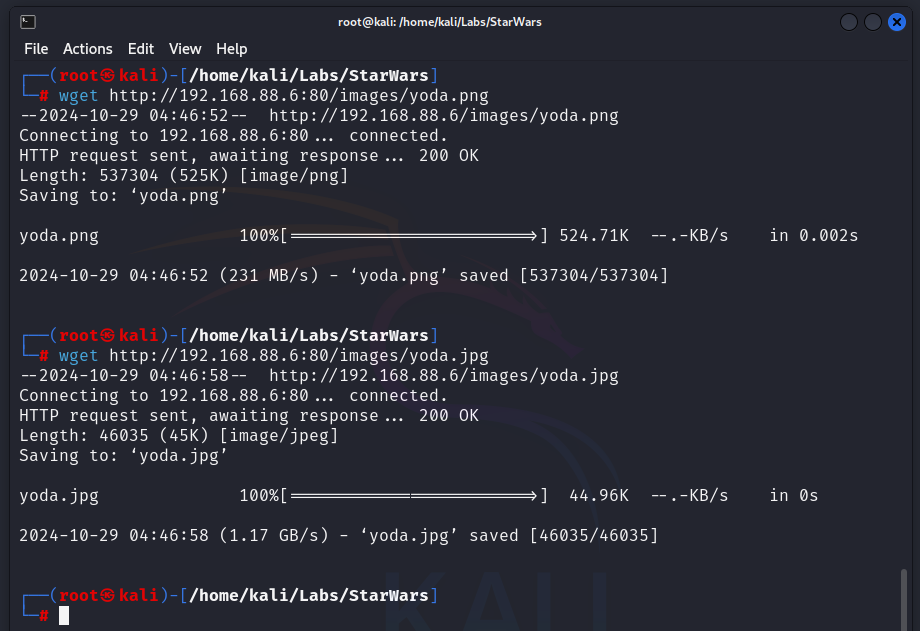Screen dimensions: 920x631
Task: Click the block cursor at the empty prompt
Action: [64, 616]
